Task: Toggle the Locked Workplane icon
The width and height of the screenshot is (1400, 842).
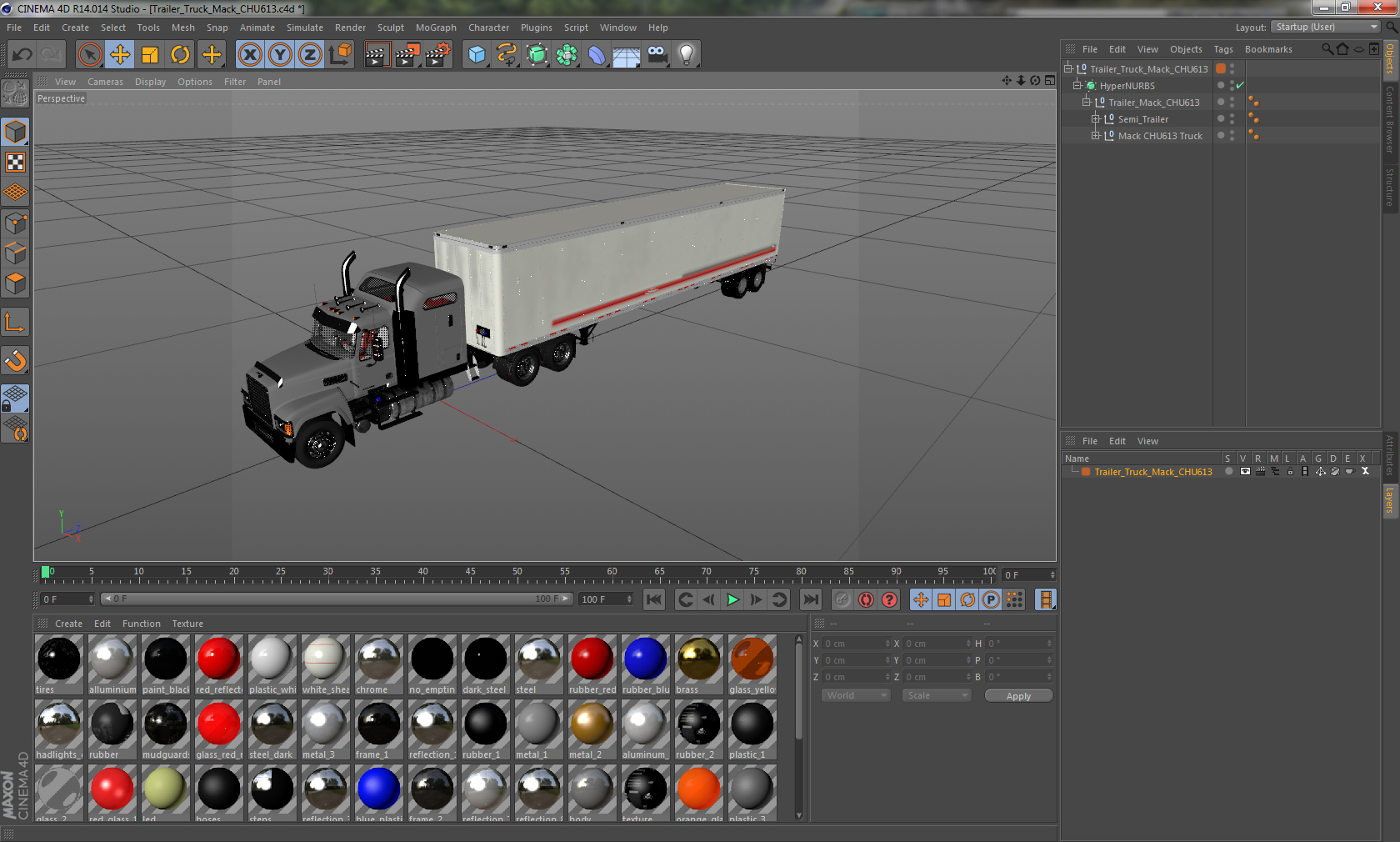Action: click(15, 398)
